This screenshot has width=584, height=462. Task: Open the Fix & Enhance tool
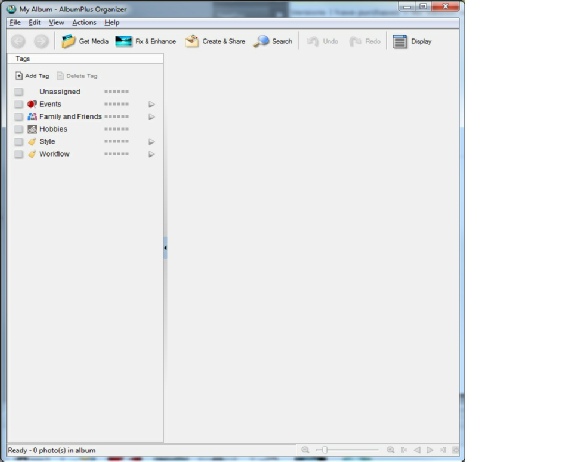(x=123, y=41)
